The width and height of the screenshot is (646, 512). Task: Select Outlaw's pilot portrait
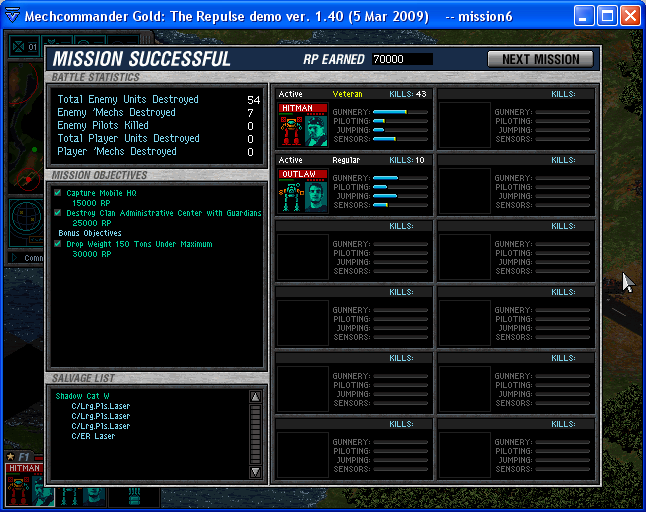(316, 196)
